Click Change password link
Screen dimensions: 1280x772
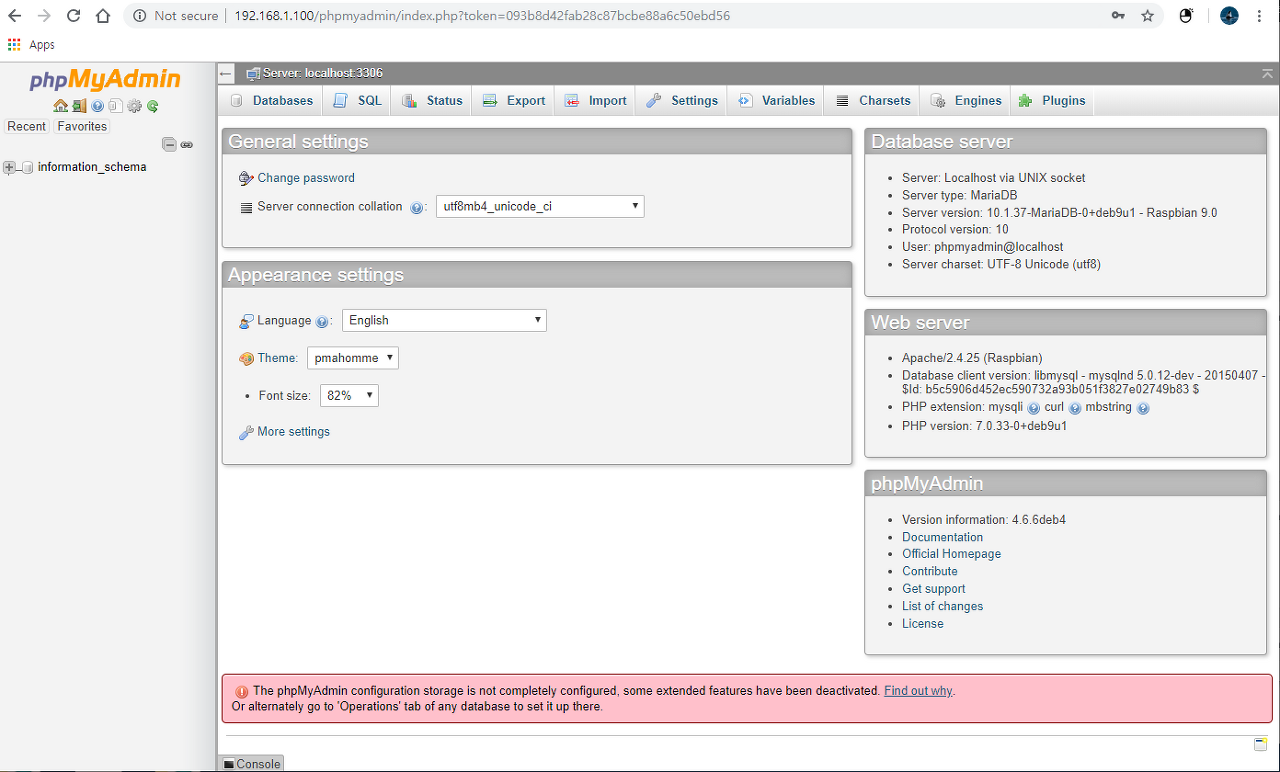click(x=306, y=178)
